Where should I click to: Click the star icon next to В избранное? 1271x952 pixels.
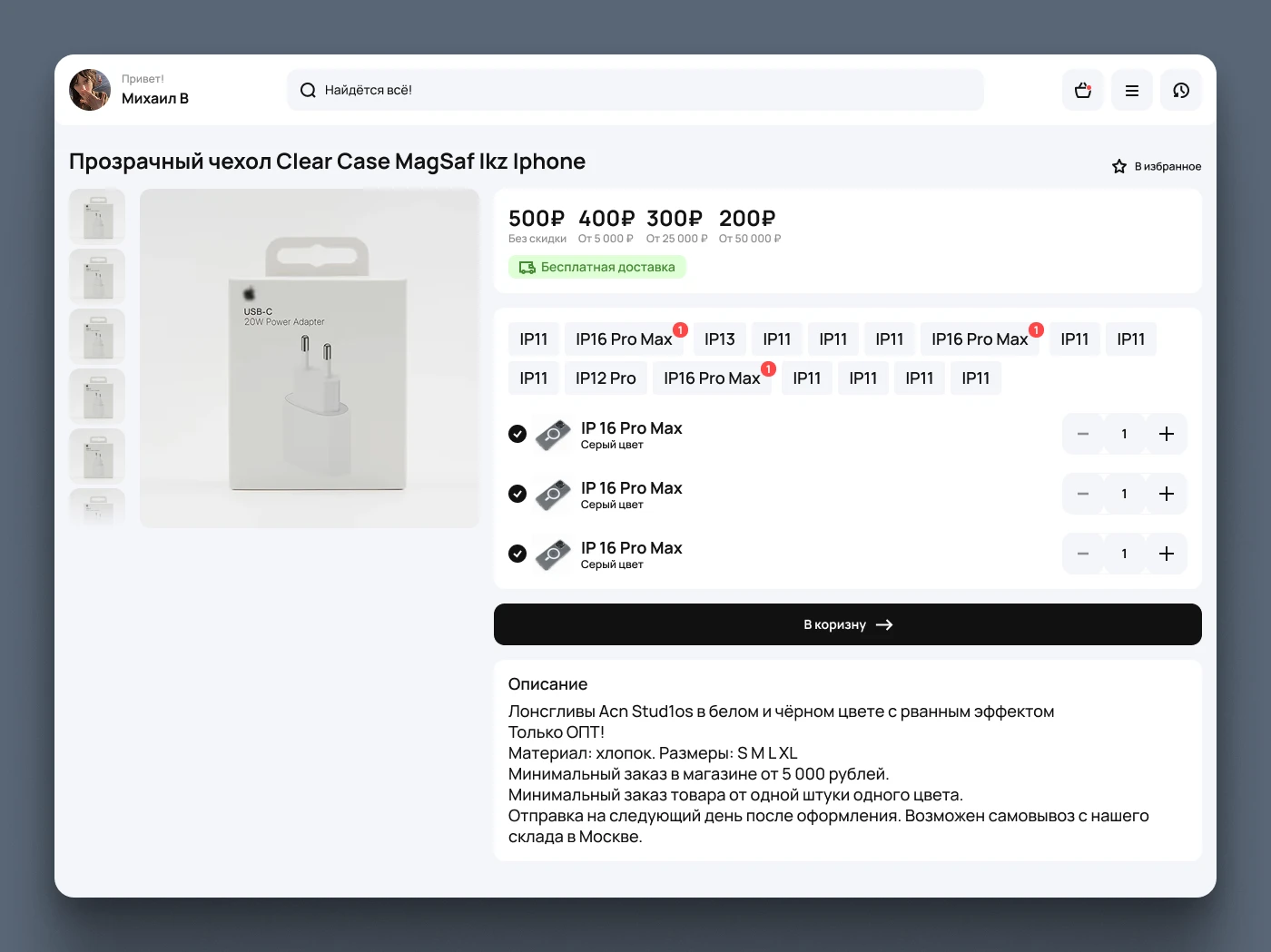pyautogui.click(x=1118, y=166)
